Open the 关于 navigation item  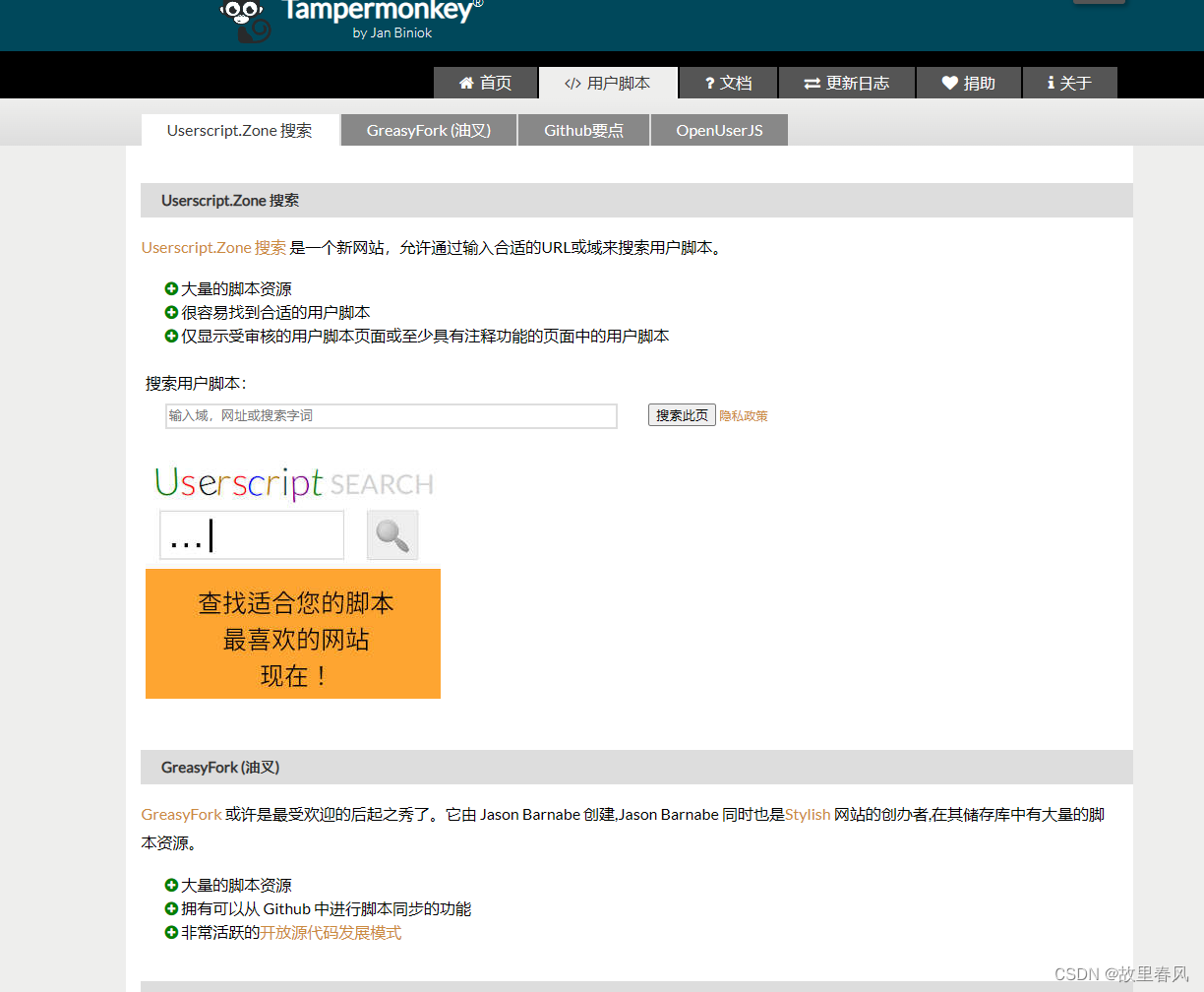point(1070,83)
